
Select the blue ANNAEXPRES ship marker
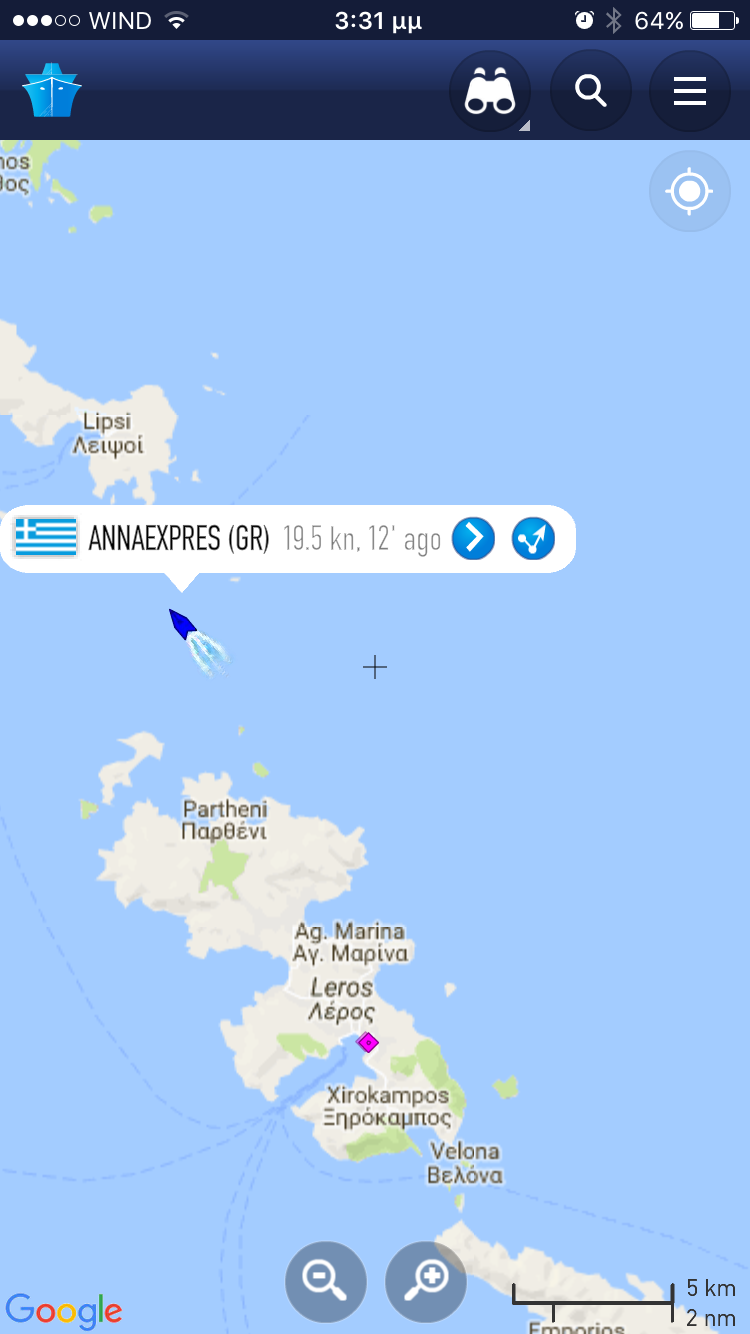click(183, 624)
